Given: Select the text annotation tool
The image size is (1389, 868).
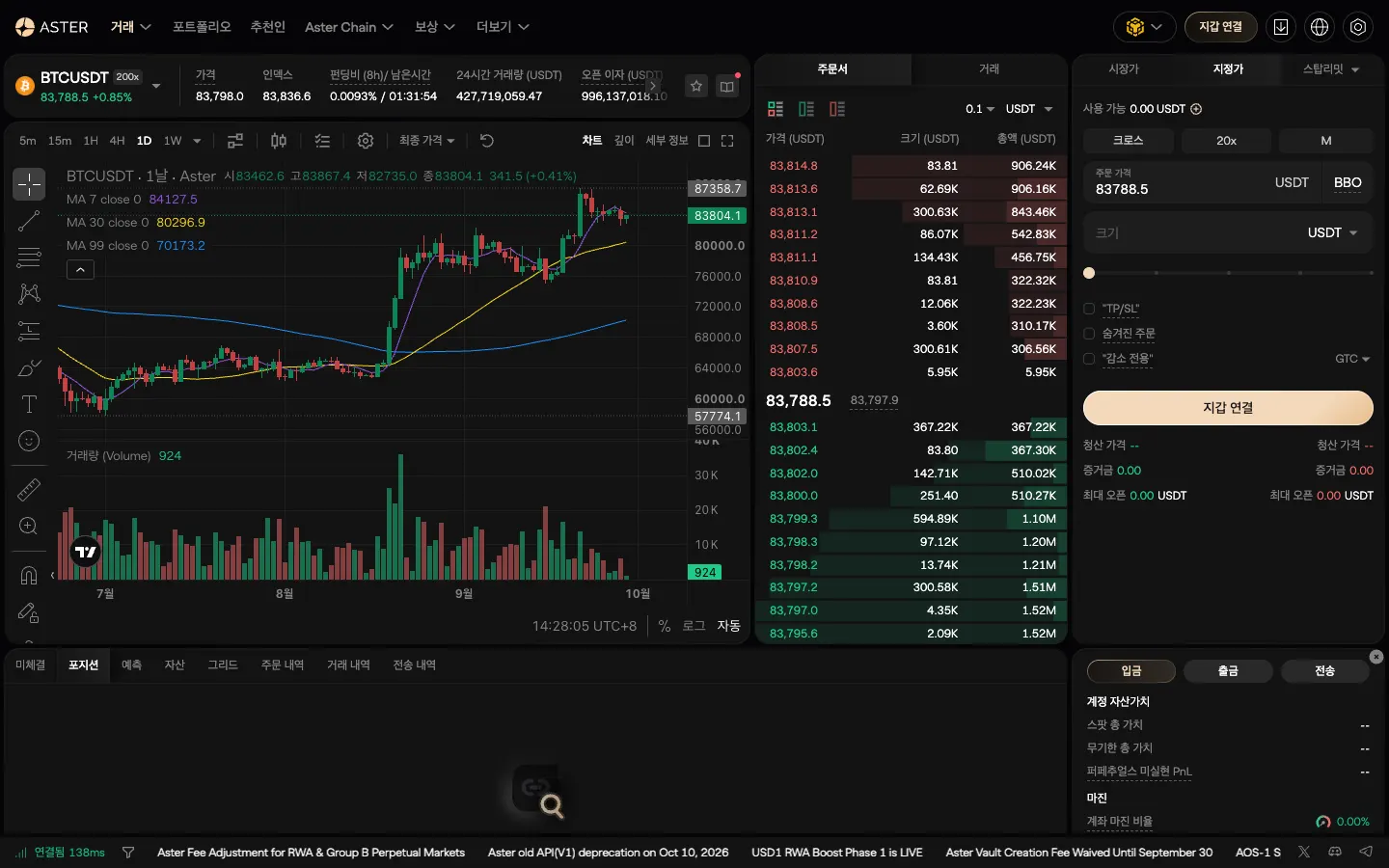Looking at the screenshot, I should [29, 404].
